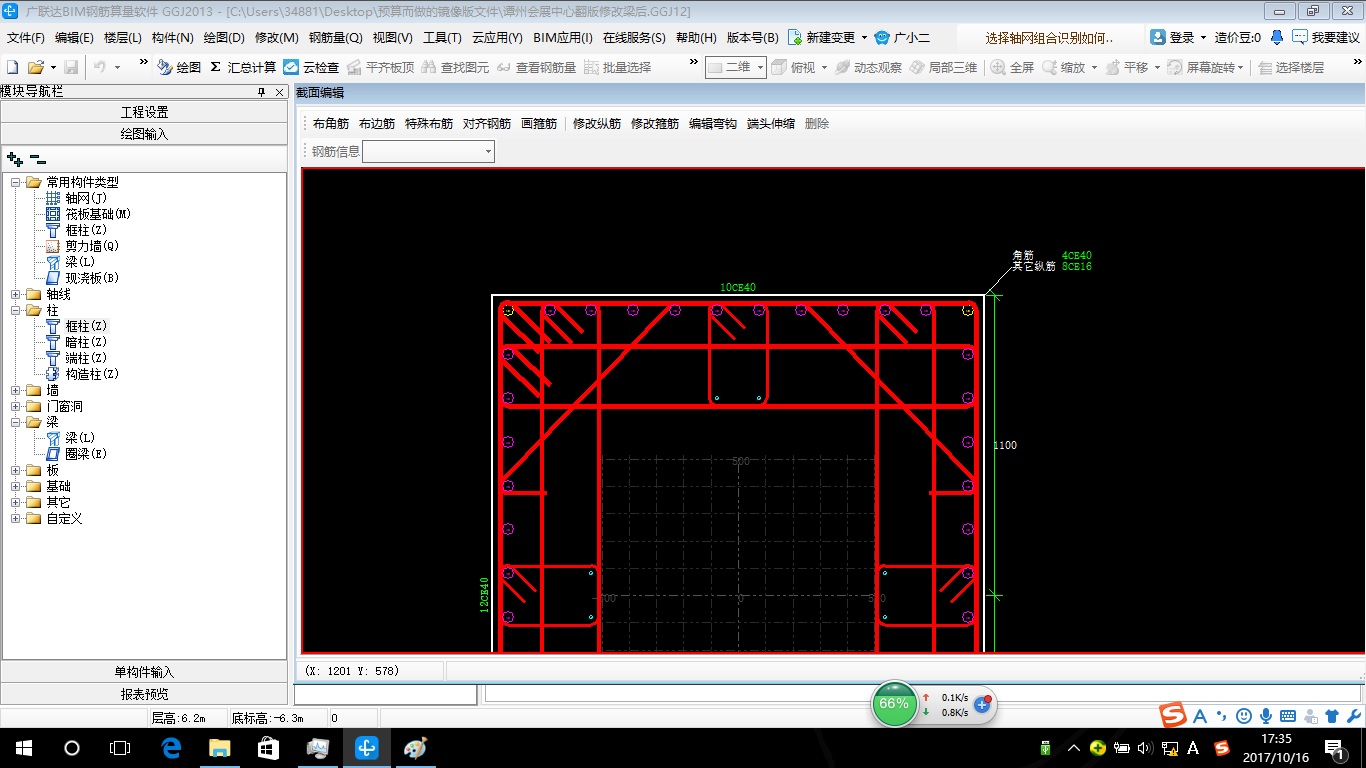Viewport: 1366px width, 768px height.
Task: Open the 编辑(E) menu
Action: (x=74, y=37)
